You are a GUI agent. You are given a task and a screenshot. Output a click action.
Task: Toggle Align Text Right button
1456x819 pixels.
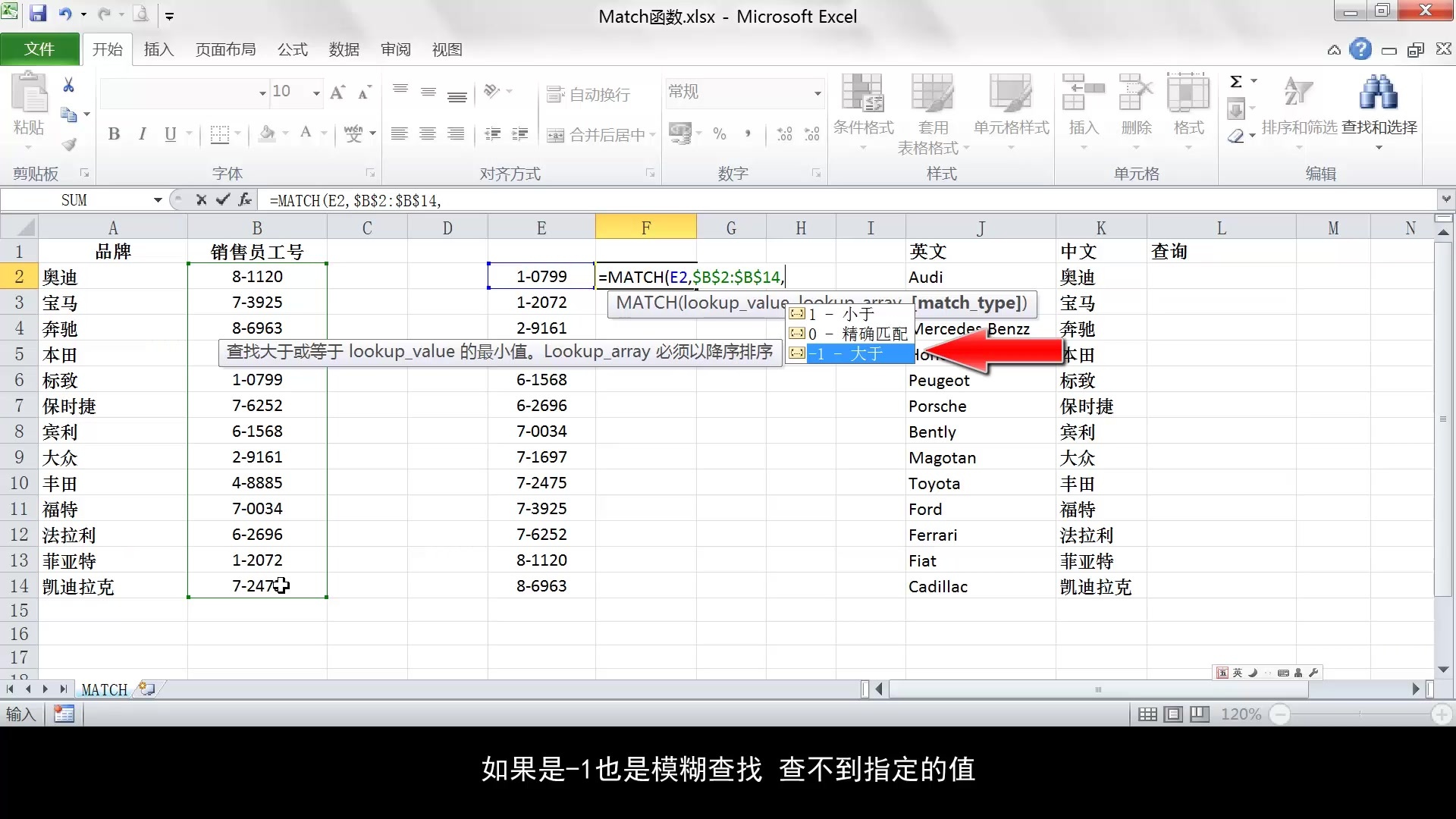(456, 134)
